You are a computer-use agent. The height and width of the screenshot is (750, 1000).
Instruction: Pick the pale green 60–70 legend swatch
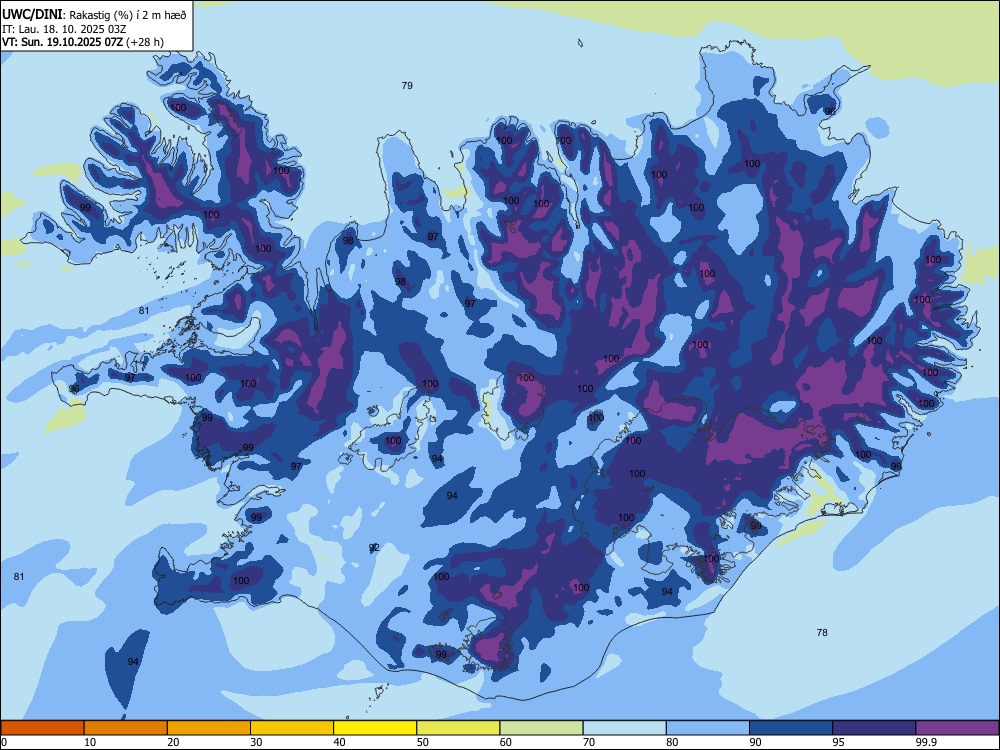541,728
